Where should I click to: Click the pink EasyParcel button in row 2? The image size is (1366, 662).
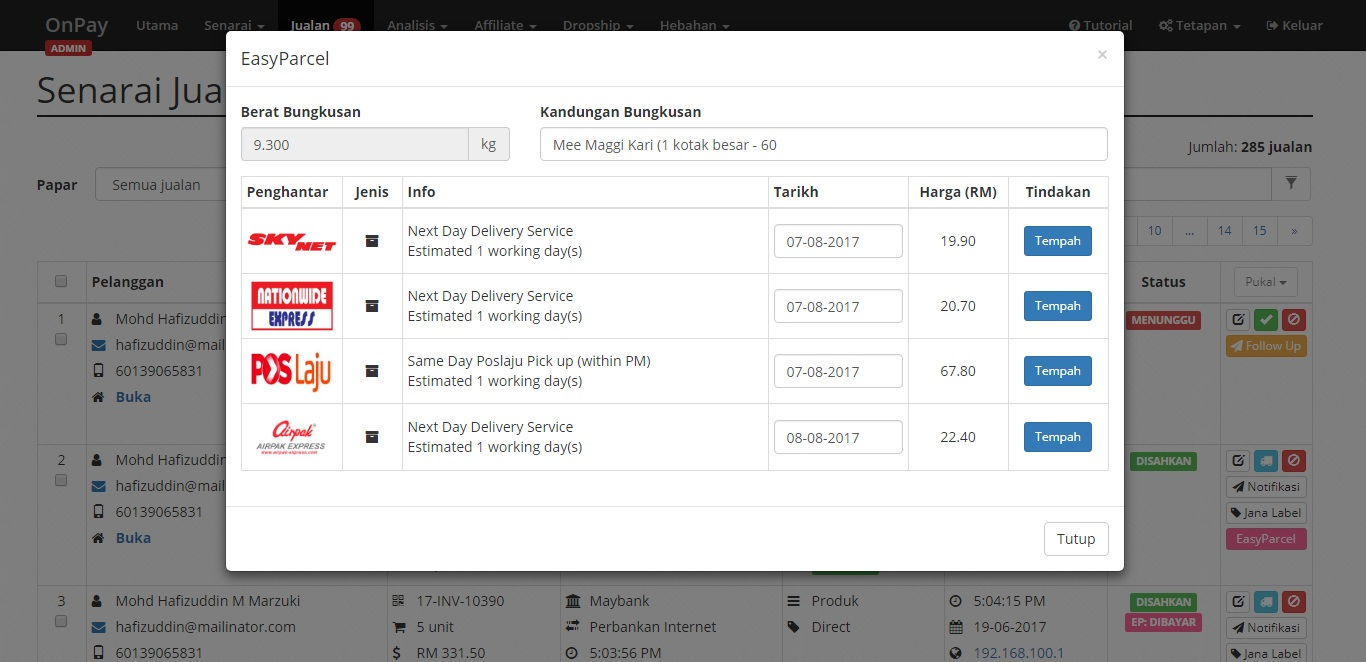tap(1266, 539)
